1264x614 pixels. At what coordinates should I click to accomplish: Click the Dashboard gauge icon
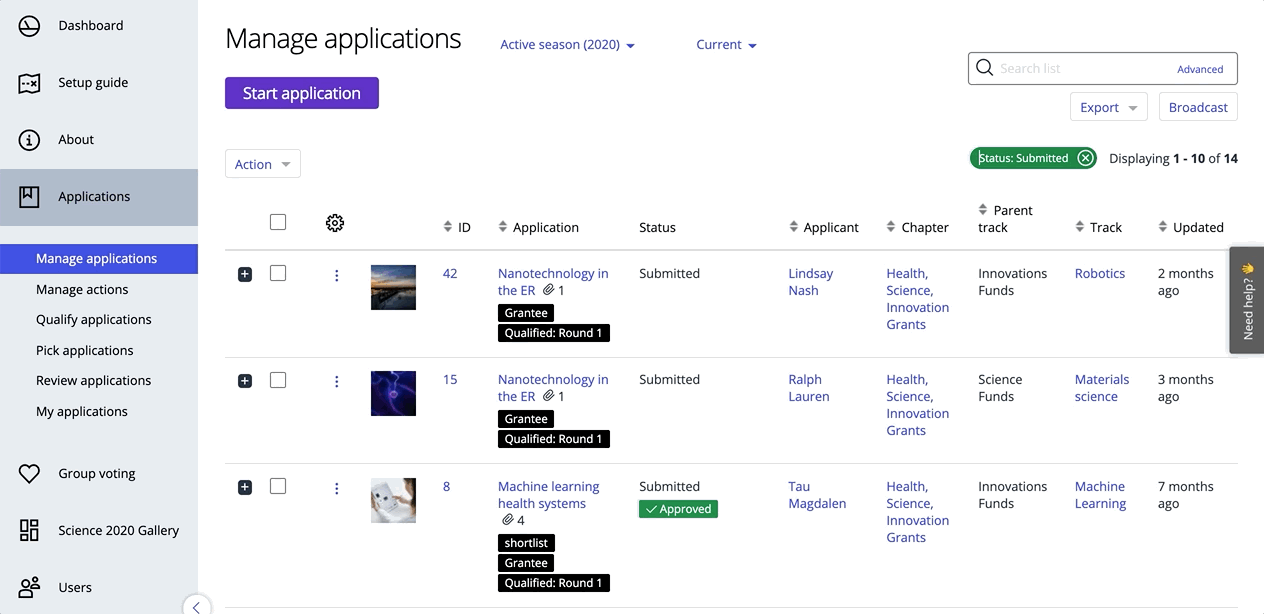click(29, 26)
